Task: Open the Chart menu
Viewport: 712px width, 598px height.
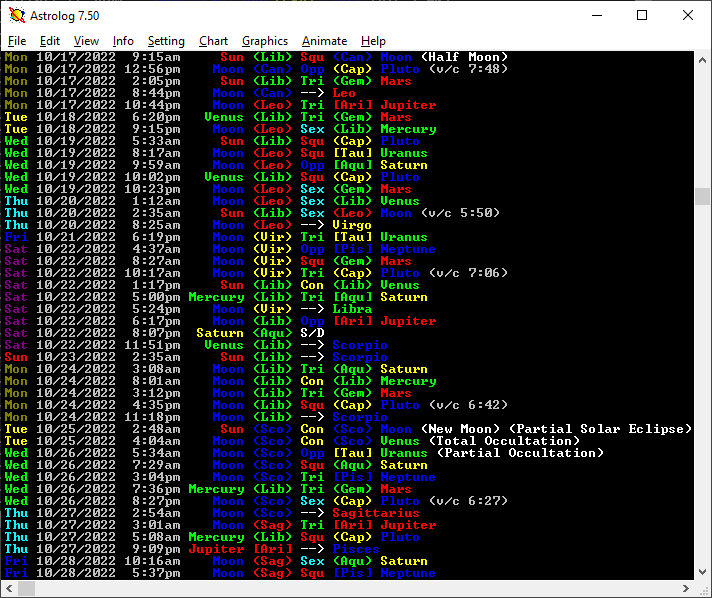Action: point(213,41)
